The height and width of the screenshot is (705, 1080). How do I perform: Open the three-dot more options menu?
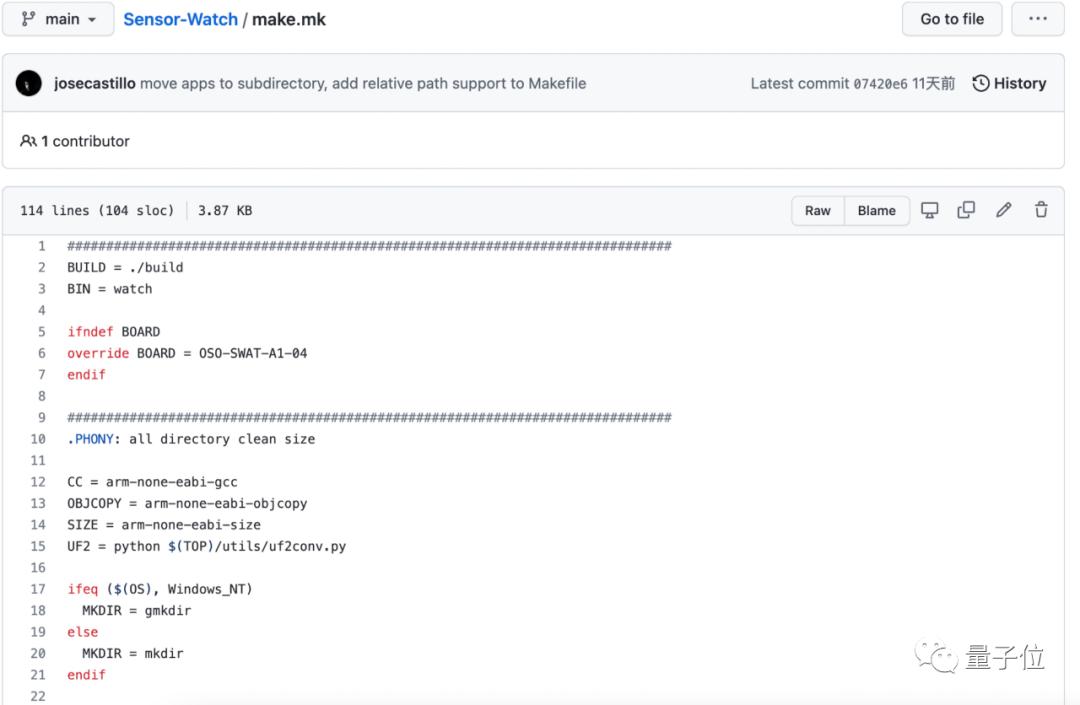click(x=1037, y=19)
